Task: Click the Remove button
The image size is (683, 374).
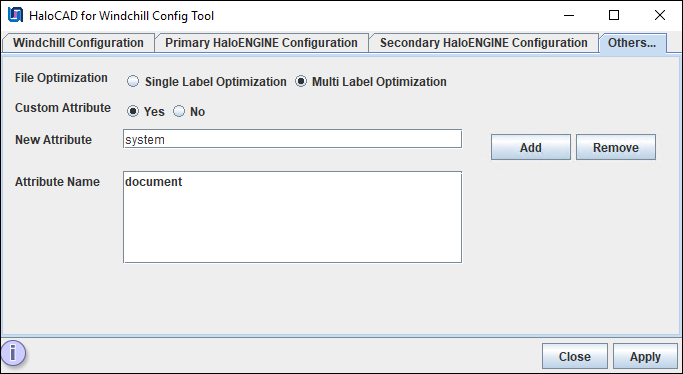Action: (615, 148)
